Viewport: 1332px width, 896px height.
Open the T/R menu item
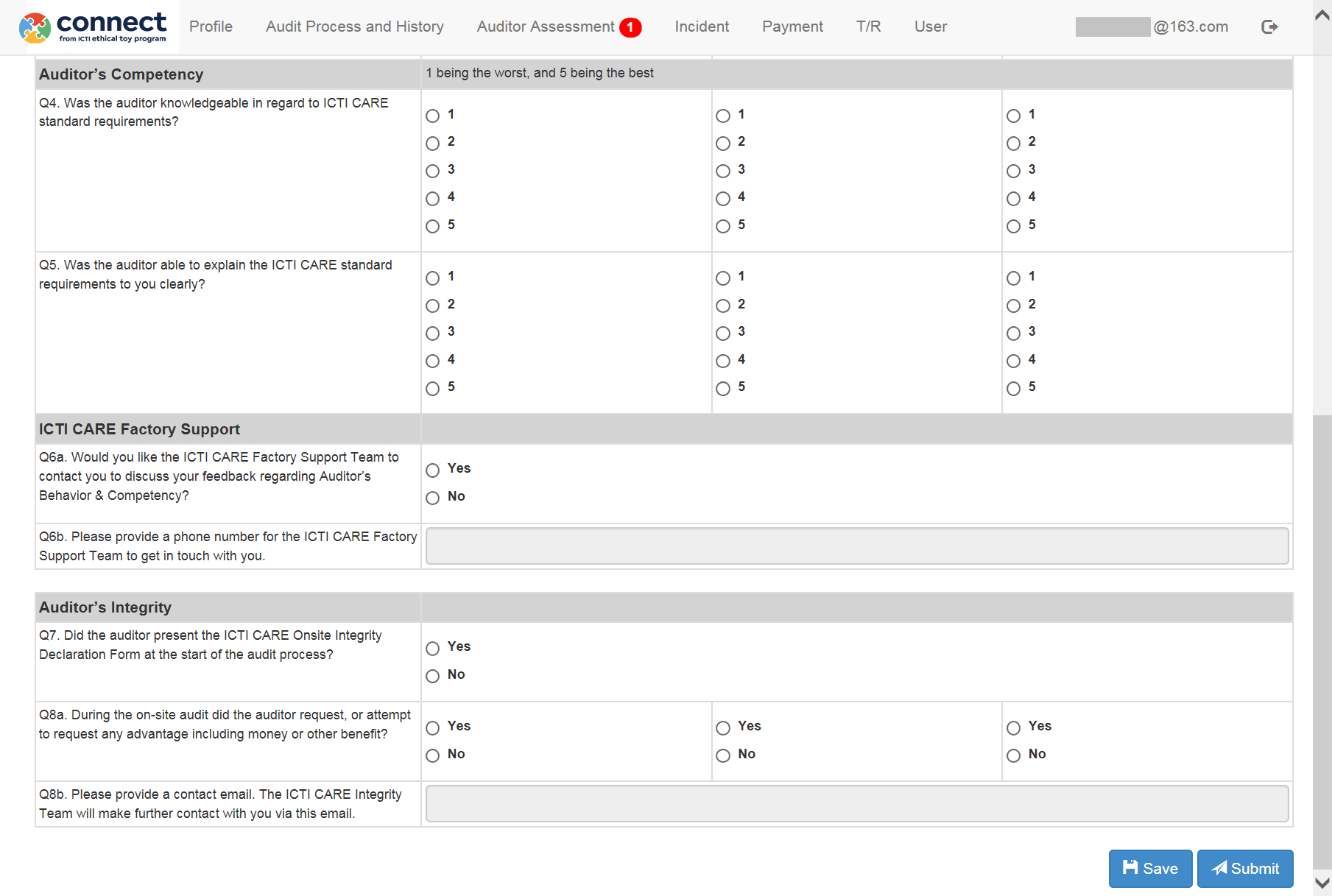click(869, 27)
